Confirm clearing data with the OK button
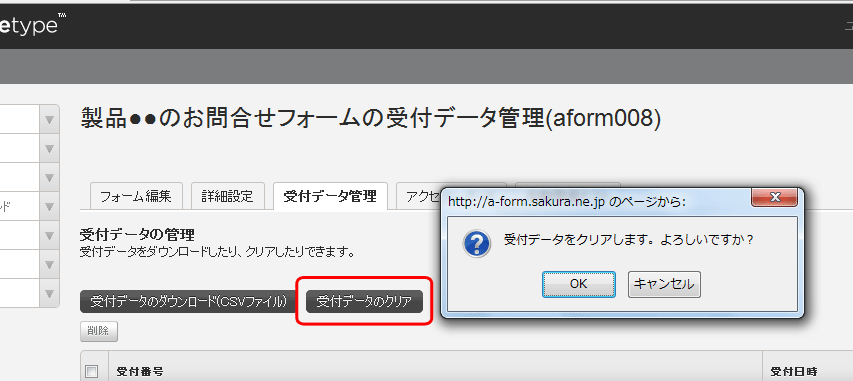 [579, 284]
